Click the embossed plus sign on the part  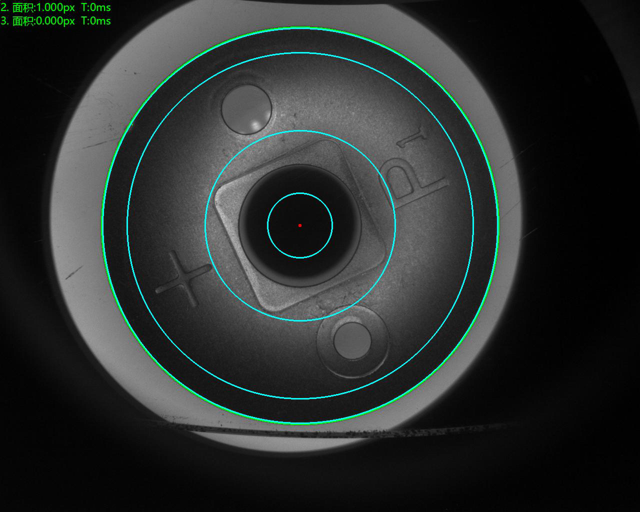[182, 281]
